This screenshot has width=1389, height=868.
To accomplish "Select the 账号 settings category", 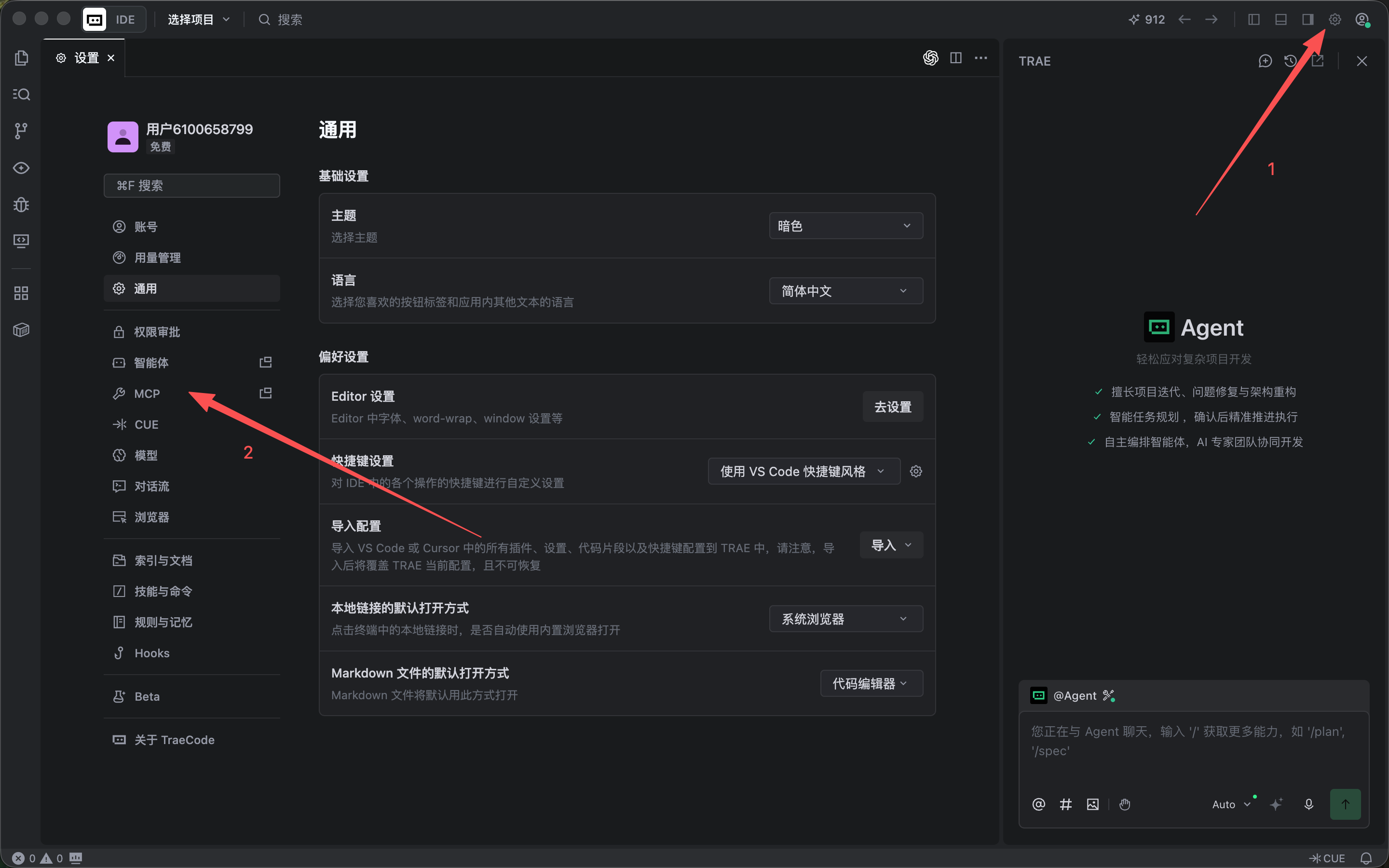I will coord(191,227).
